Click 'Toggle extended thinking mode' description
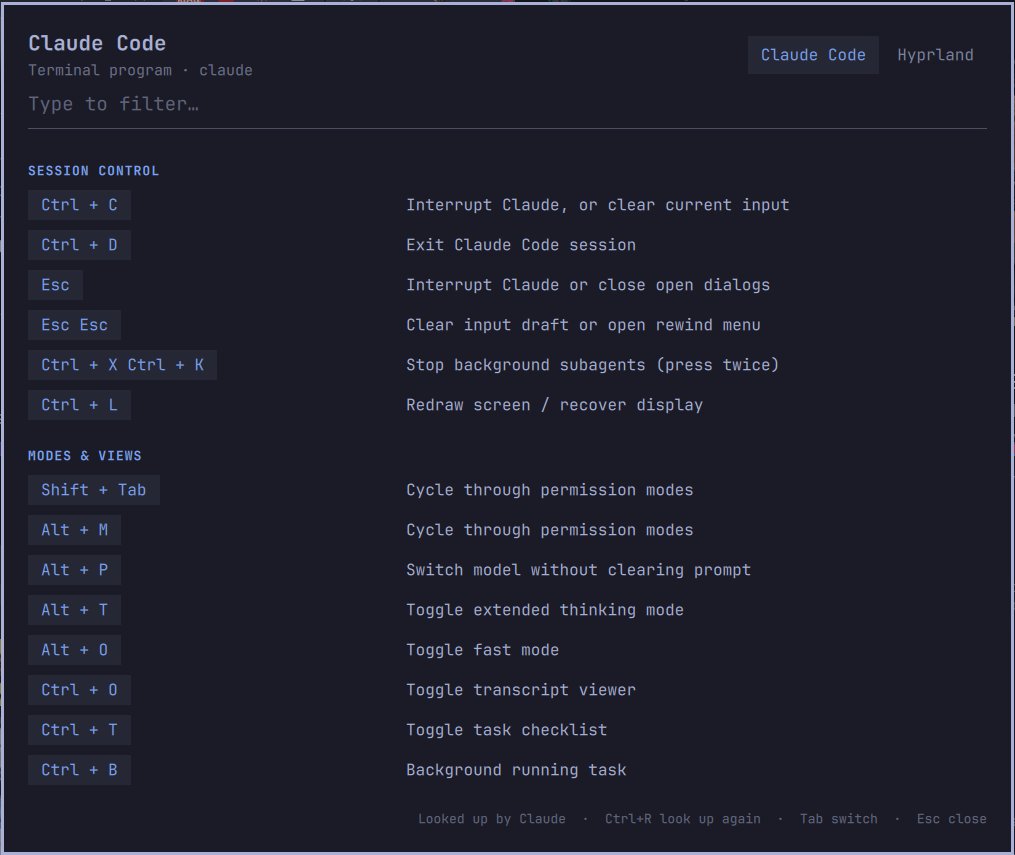 [x=544, y=610]
